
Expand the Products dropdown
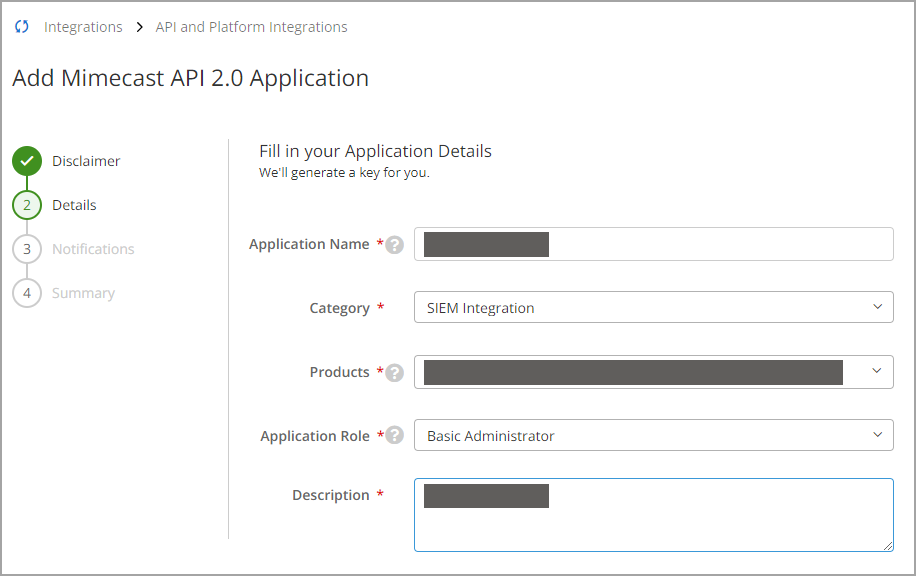point(654,372)
